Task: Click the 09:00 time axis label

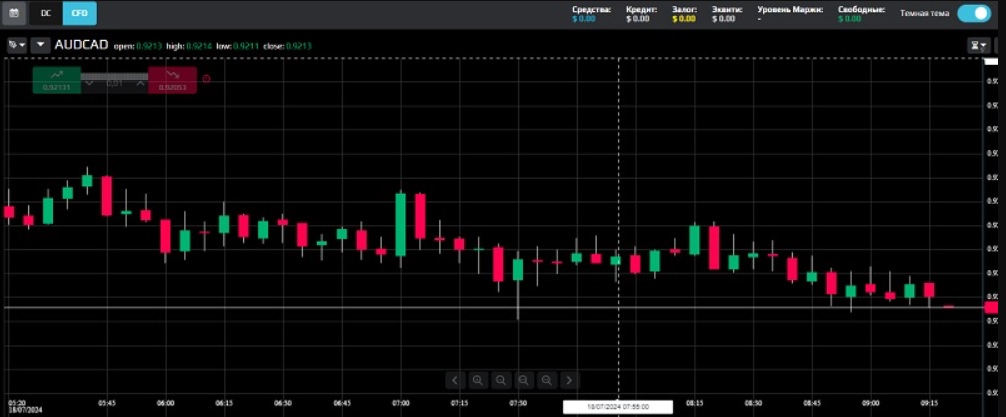Action: pos(870,404)
